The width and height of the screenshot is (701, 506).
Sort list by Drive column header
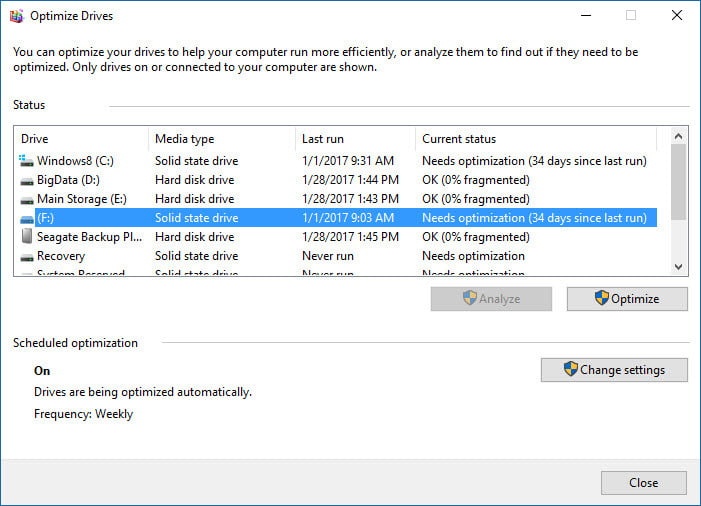[x=82, y=139]
